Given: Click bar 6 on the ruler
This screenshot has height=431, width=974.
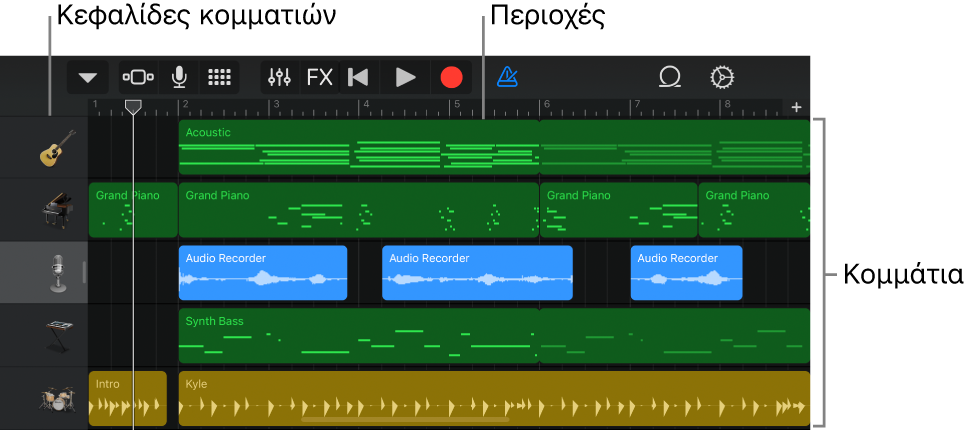Looking at the screenshot, I should pyautogui.click(x=547, y=105).
